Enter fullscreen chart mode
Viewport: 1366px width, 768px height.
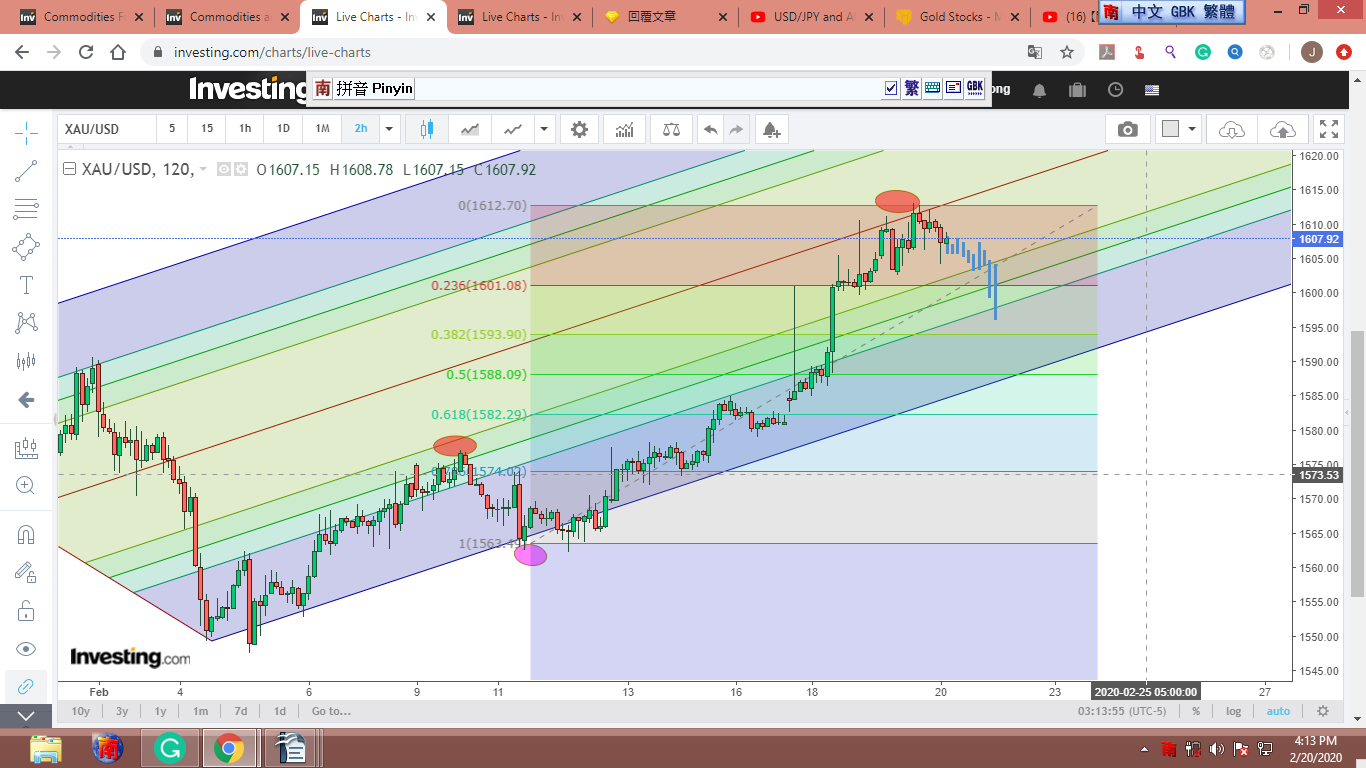pyautogui.click(x=1329, y=129)
